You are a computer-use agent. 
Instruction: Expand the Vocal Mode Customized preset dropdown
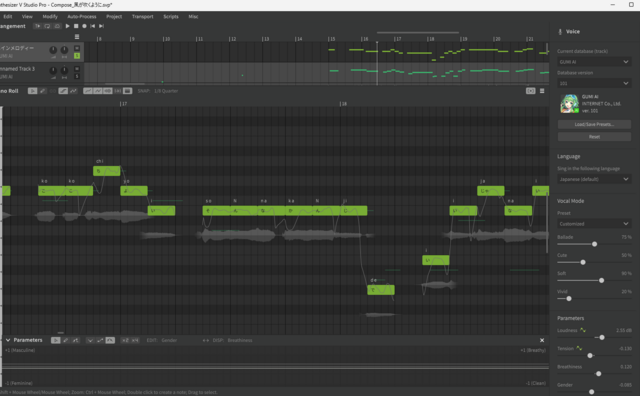tap(594, 224)
